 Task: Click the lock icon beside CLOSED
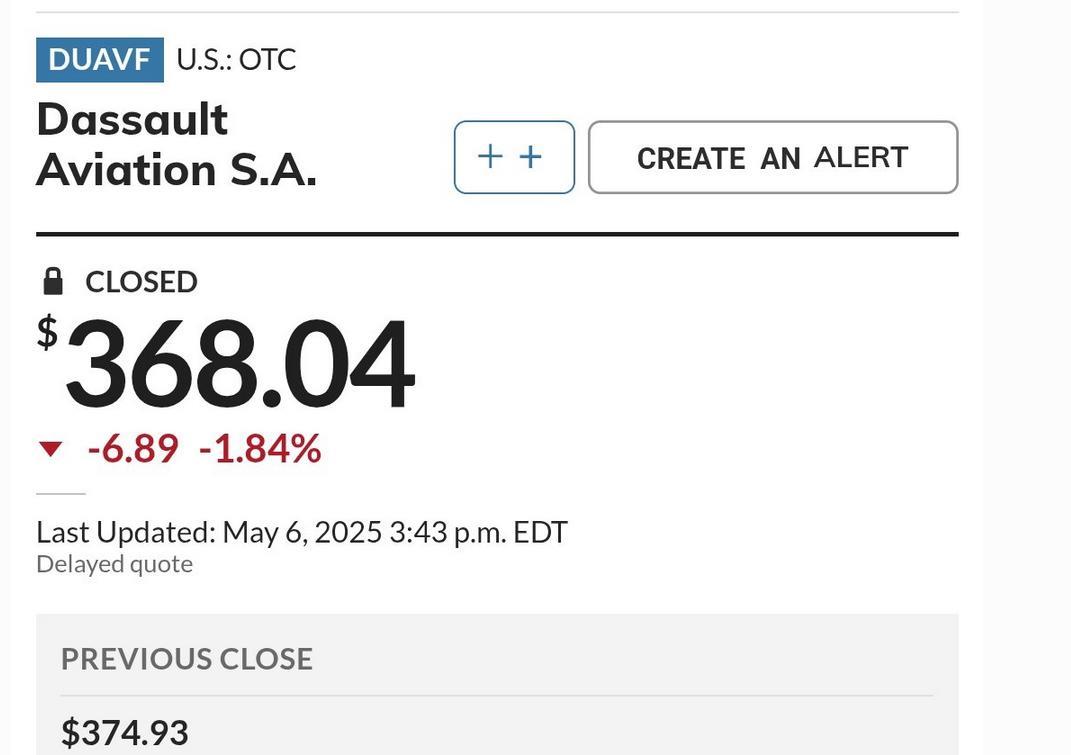point(53,281)
